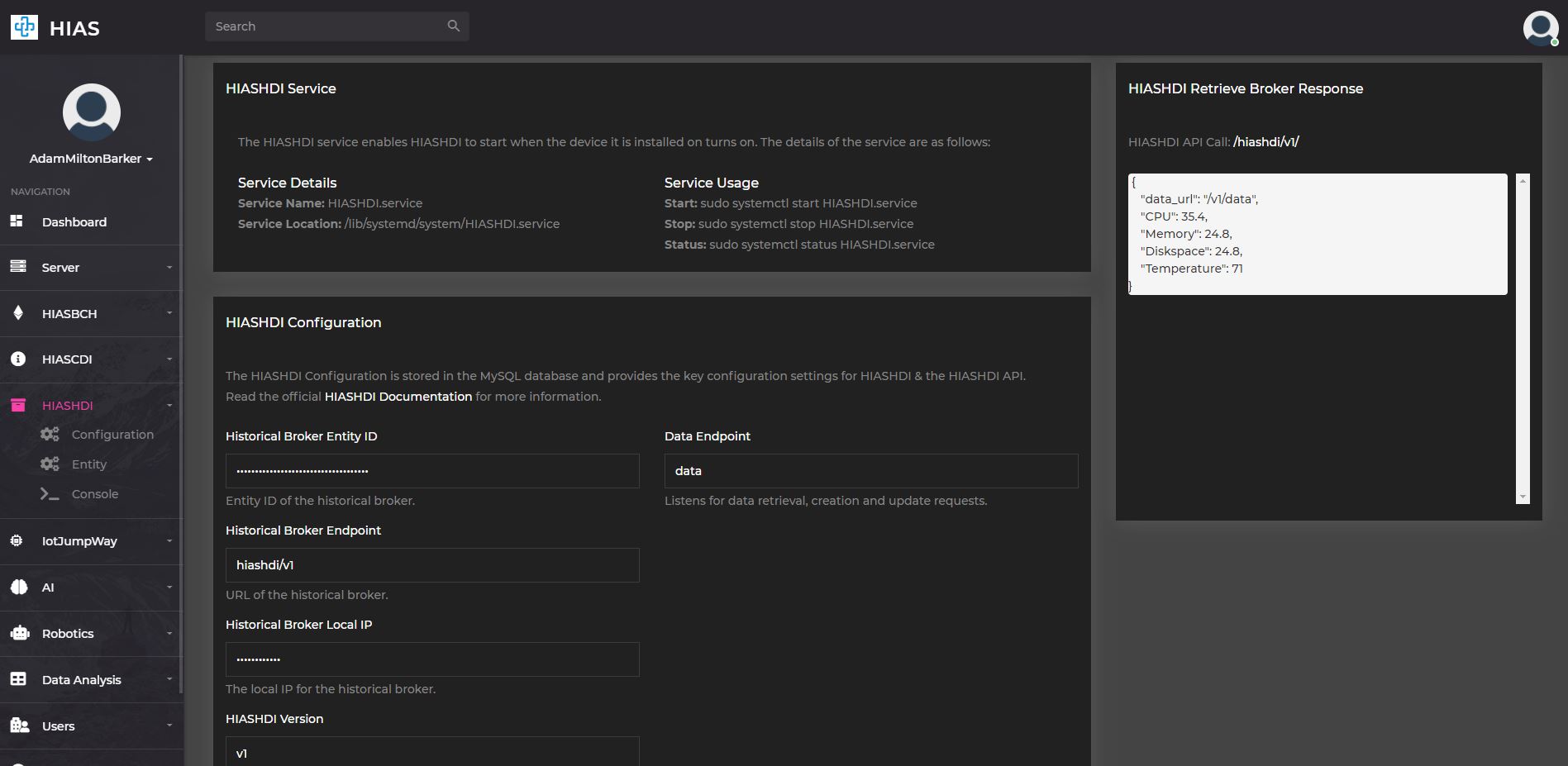Click the Robotics robot icon
This screenshot has height=766, width=1568.
coord(20,633)
